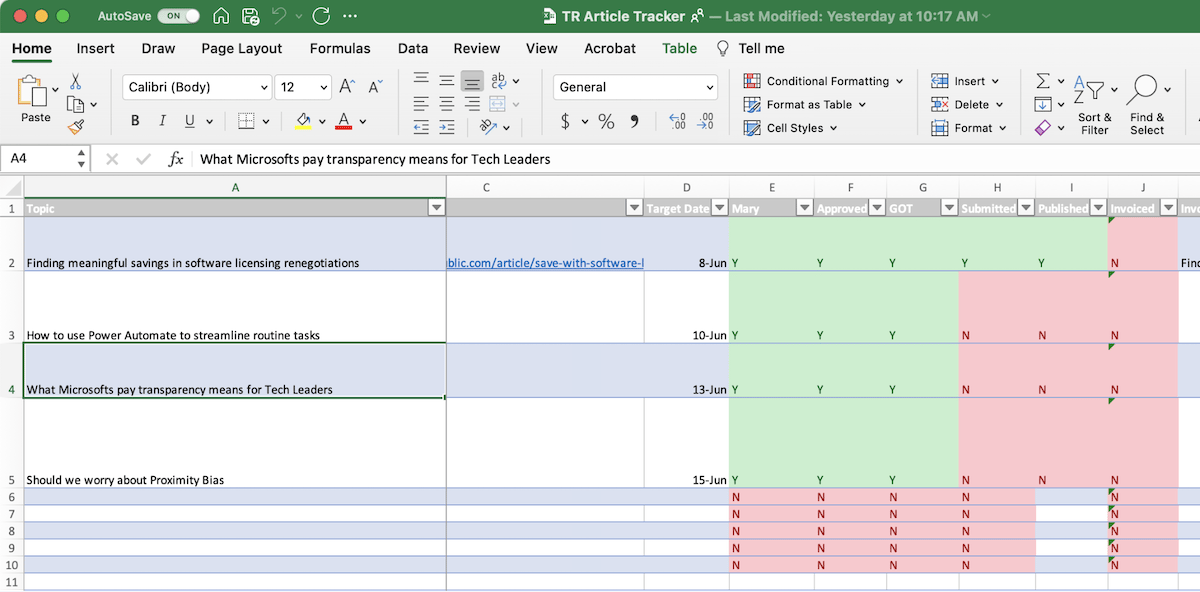Screen dimensions: 1200x592
Task: Click the percent style icon
Action: pos(606,121)
